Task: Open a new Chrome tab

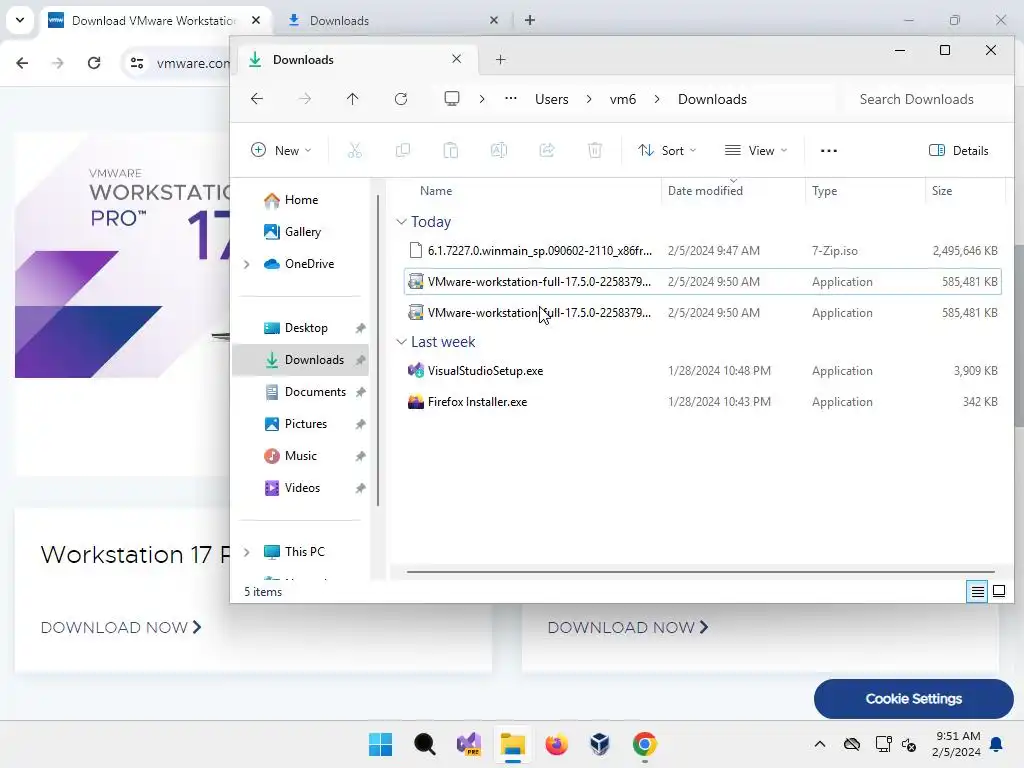Action: point(530,20)
